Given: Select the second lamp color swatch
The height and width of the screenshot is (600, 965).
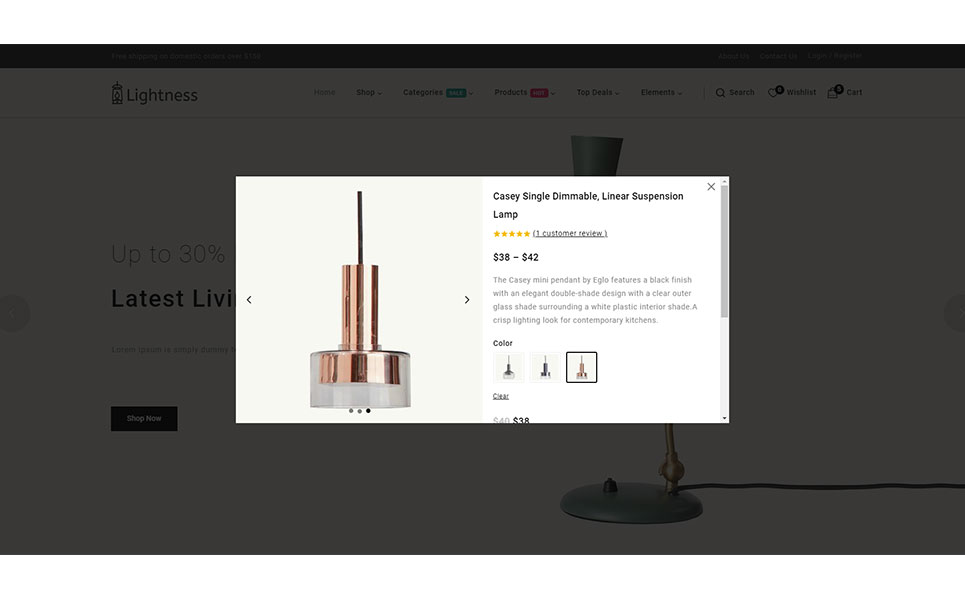Looking at the screenshot, I should point(545,367).
